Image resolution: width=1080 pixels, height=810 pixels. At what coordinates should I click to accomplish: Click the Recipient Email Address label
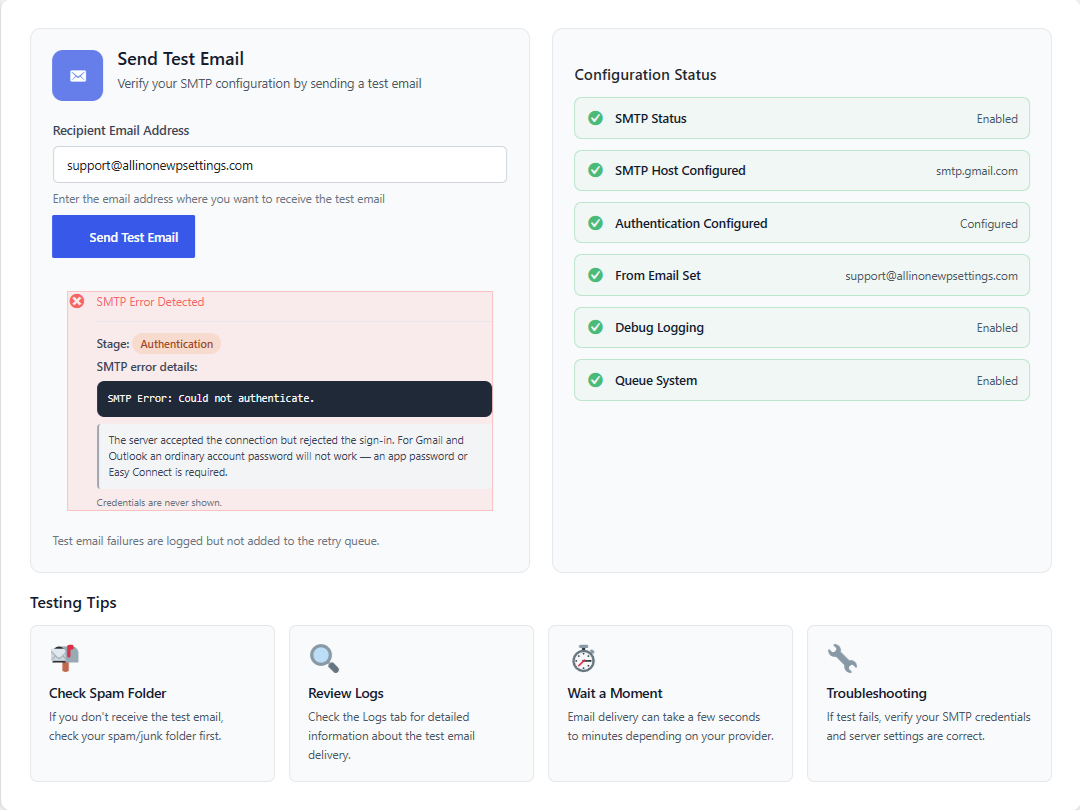tap(121, 131)
